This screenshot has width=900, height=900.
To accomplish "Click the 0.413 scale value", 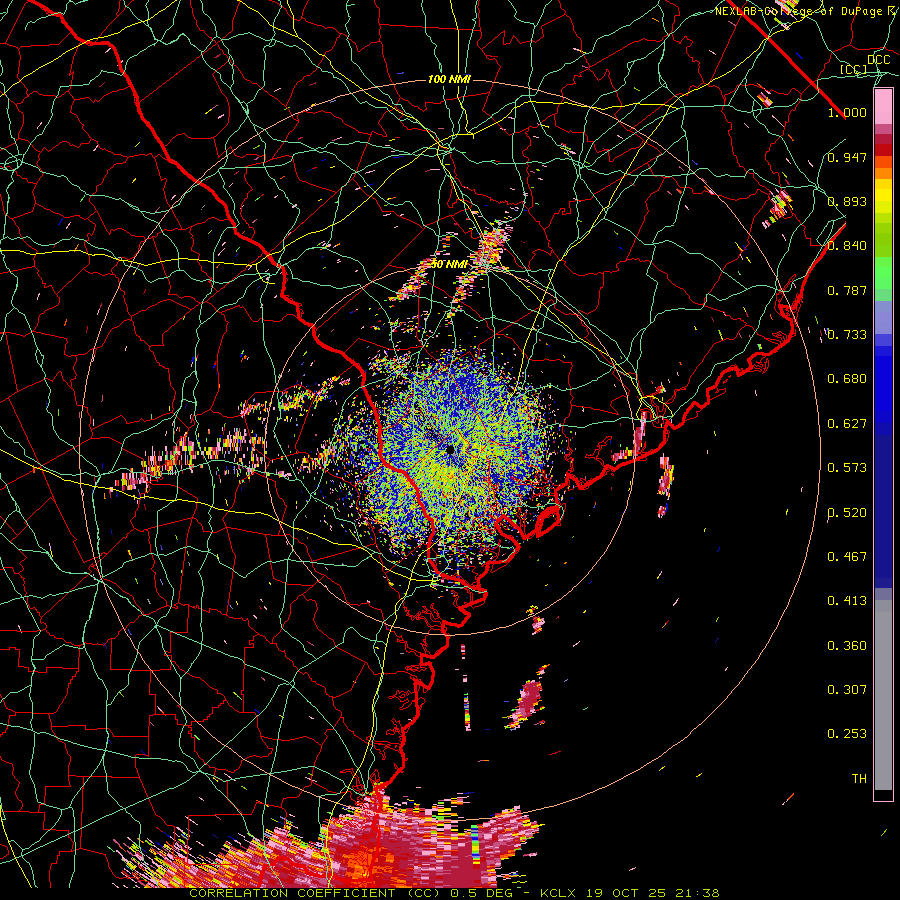I will click(x=847, y=601).
